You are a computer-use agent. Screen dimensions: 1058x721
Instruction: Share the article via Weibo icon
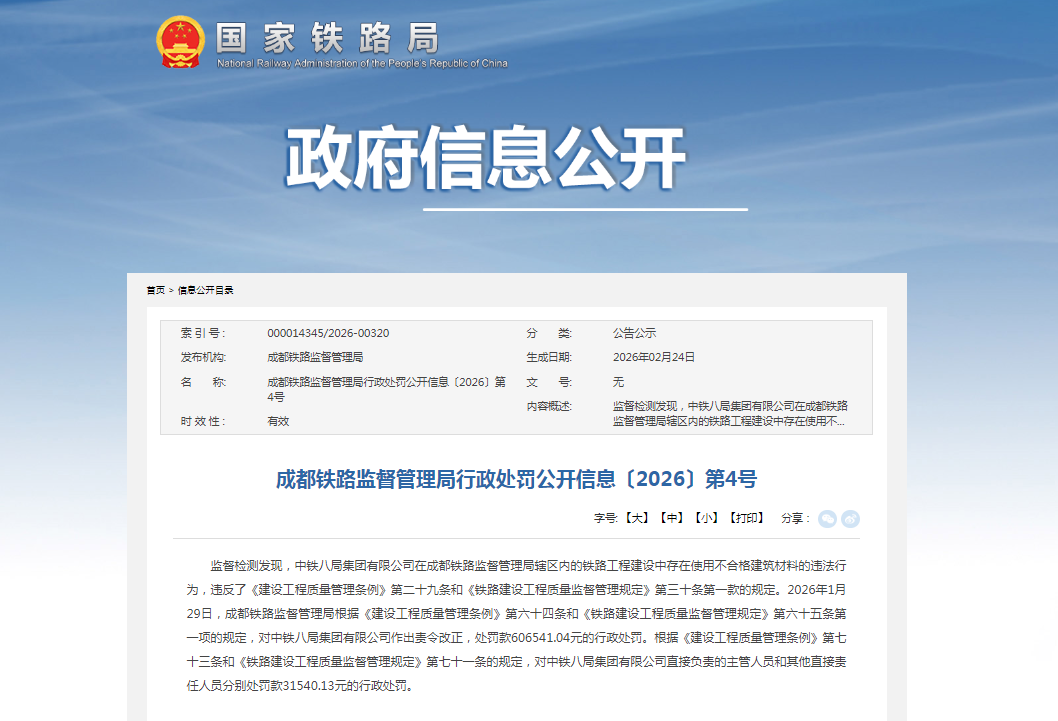pos(850,518)
